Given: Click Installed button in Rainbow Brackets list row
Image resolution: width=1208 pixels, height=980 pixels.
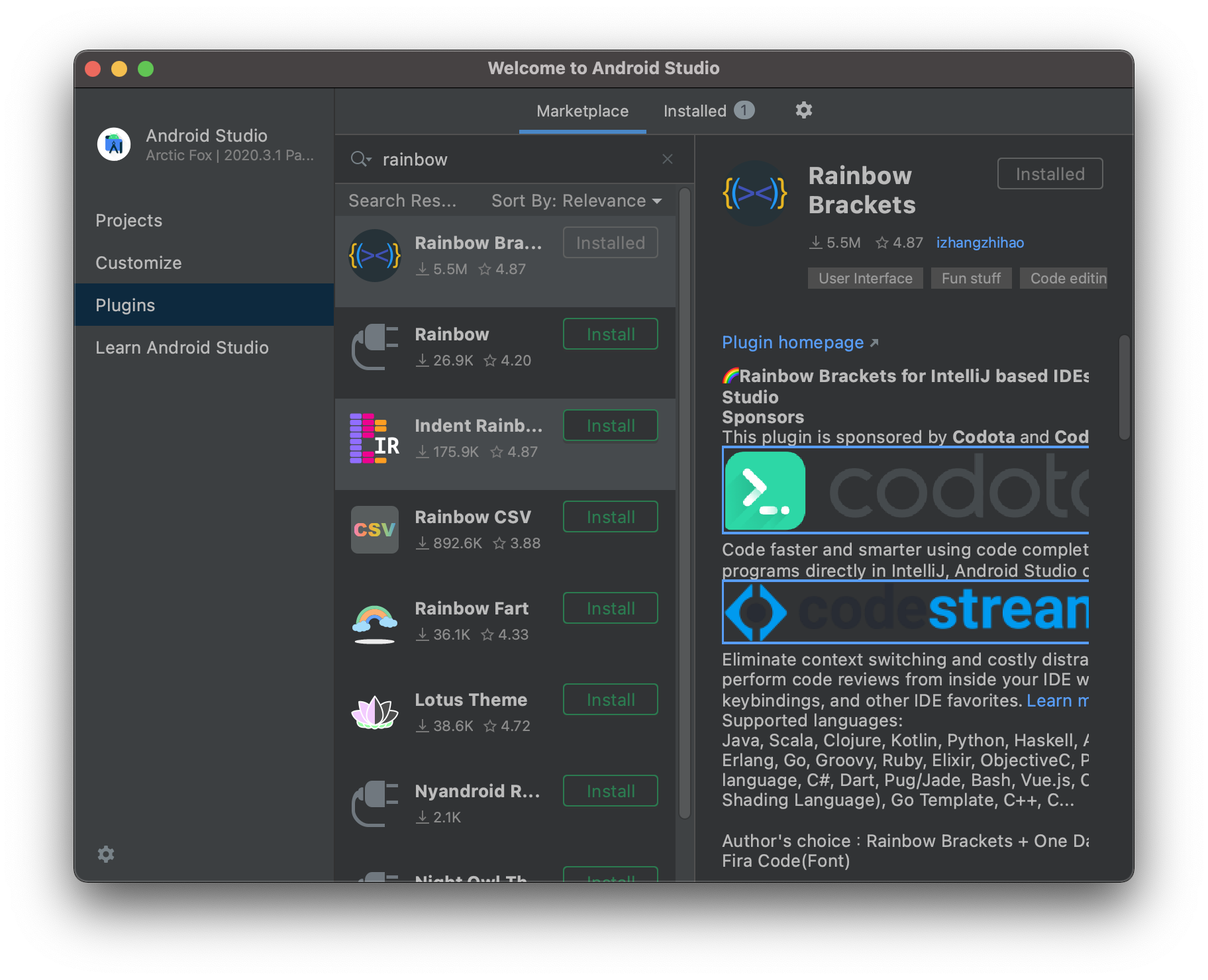Looking at the screenshot, I should pos(611,242).
